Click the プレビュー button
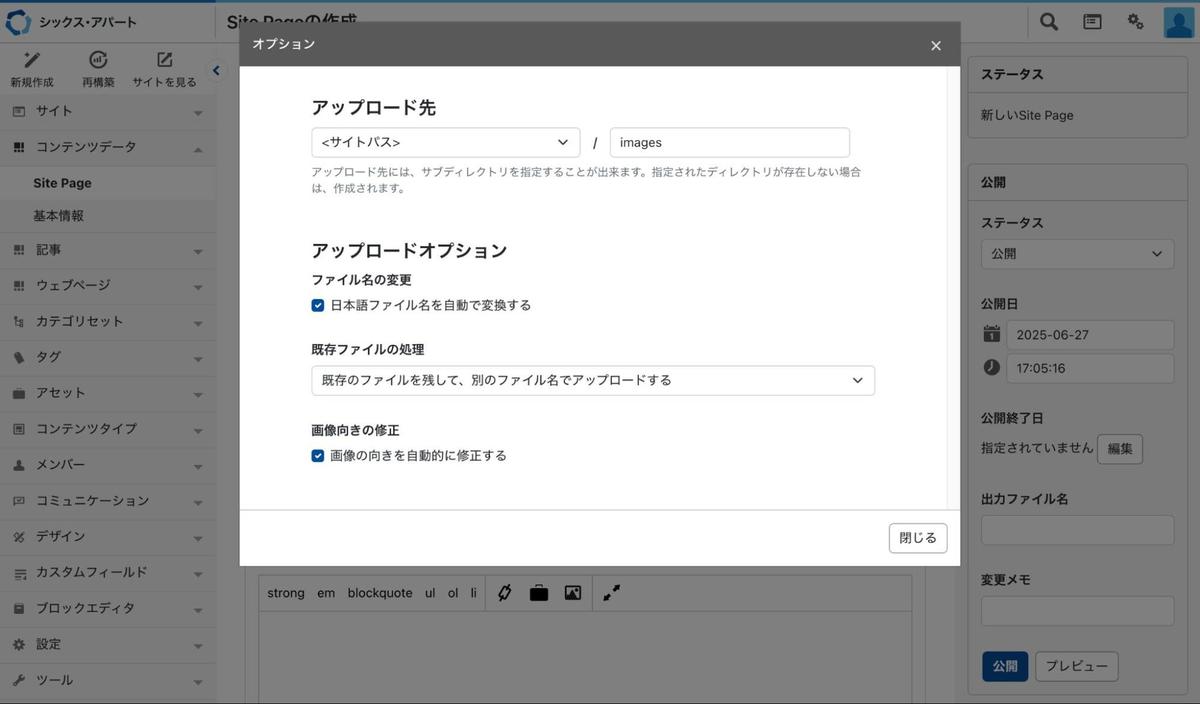Image resolution: width=1200 pixels, height=704 pixels. (1076, 666)
